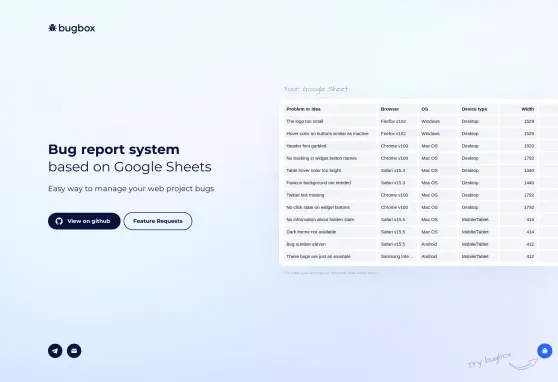Click the "Browser" column header
The width and height of the screenshot is (558, 382).
(397, 109)
